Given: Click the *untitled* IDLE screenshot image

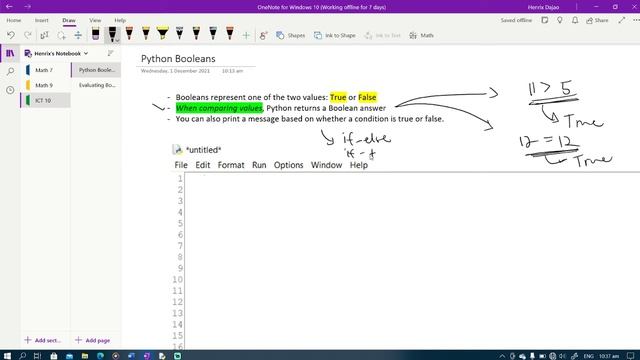Looking at the screenshot, I should point(405,247).
